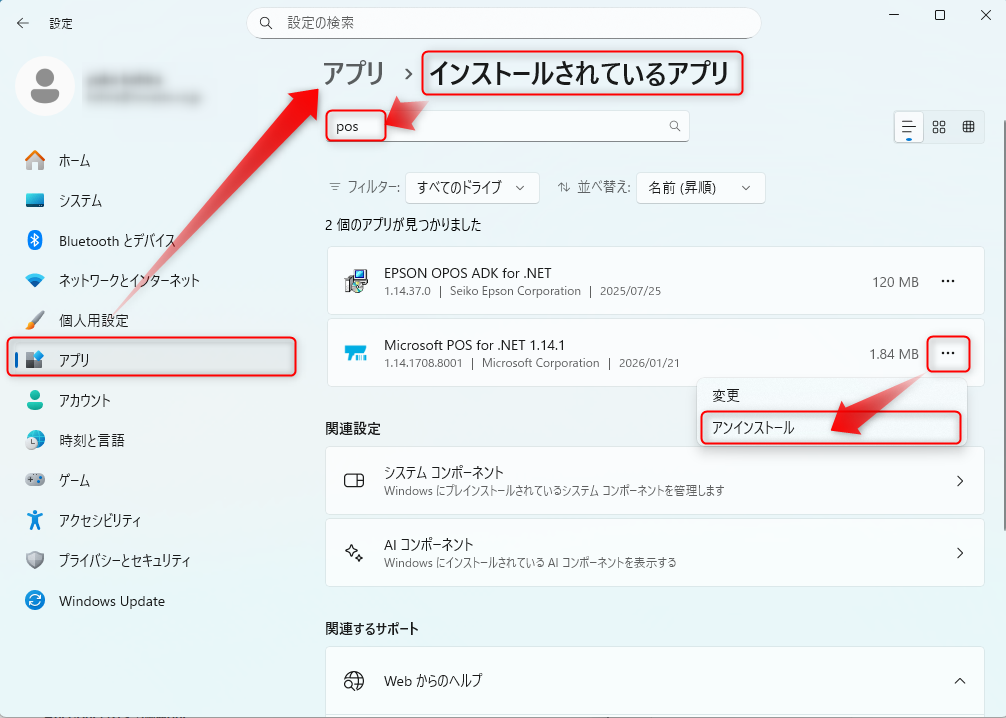Open the user profile avatar
The width and height of the screenshot is (1006, 718).
click(x=45, y=86)
